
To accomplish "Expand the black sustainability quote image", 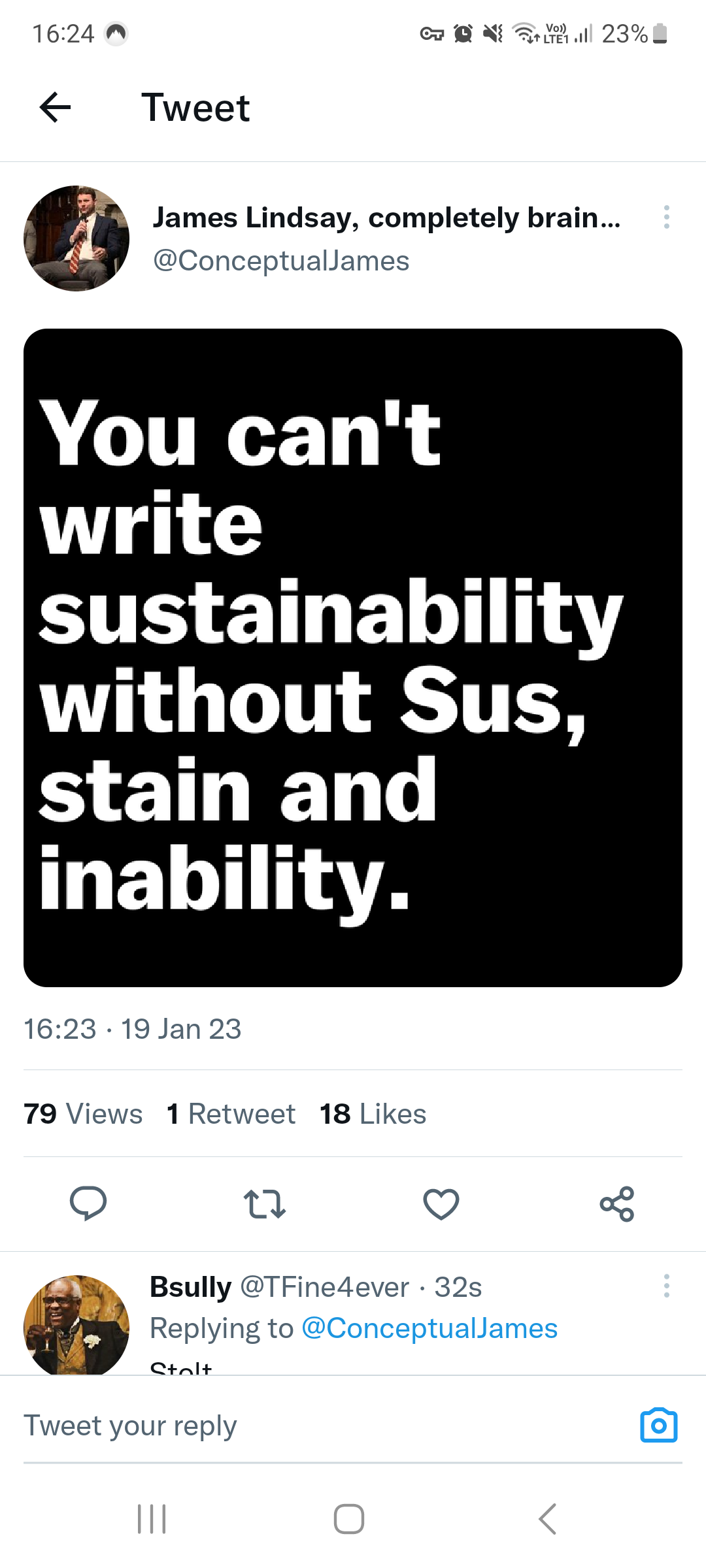I will click(353, 657).
